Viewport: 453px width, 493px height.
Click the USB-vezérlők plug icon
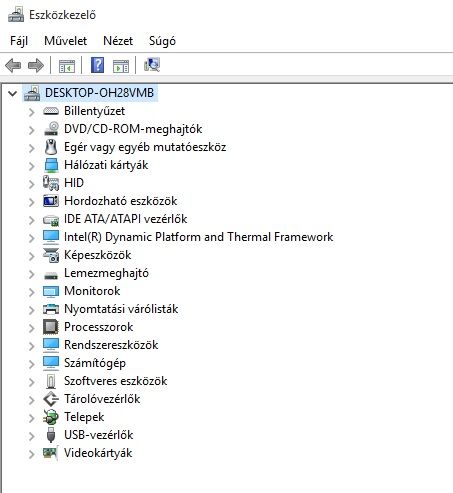(x=51, y=435)
